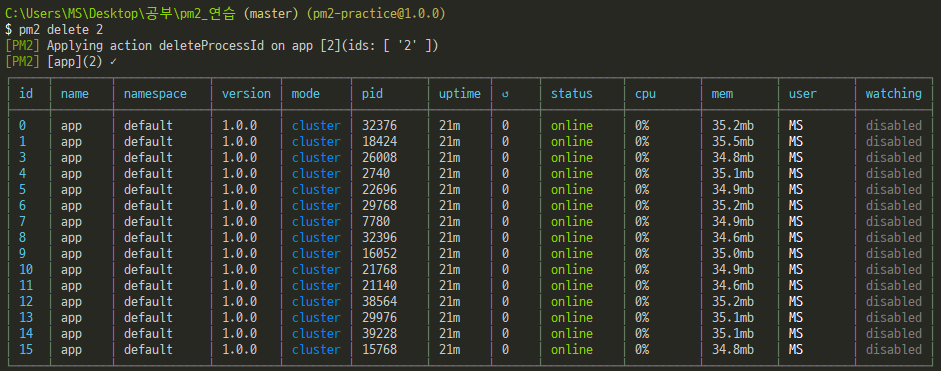Click pid value 21140
The image size is (941, 371).
379,285
